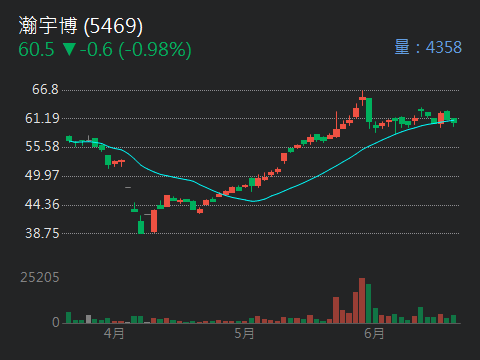The image size is (480, 360).
Task: Click the 6月 date axis label
Action: [x=374, y=333]
